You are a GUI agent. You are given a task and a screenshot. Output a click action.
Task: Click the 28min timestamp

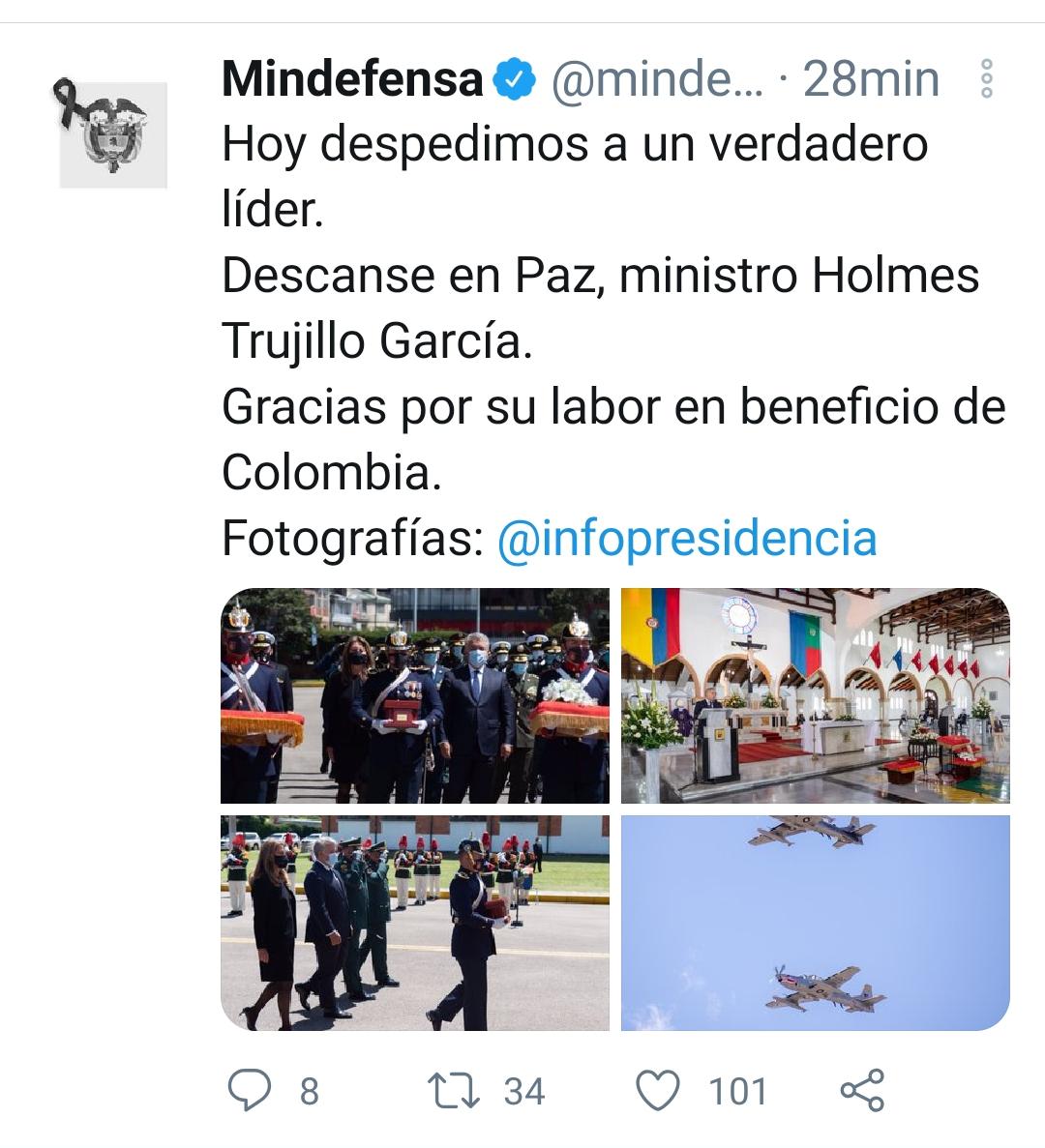tap(871, 79)
